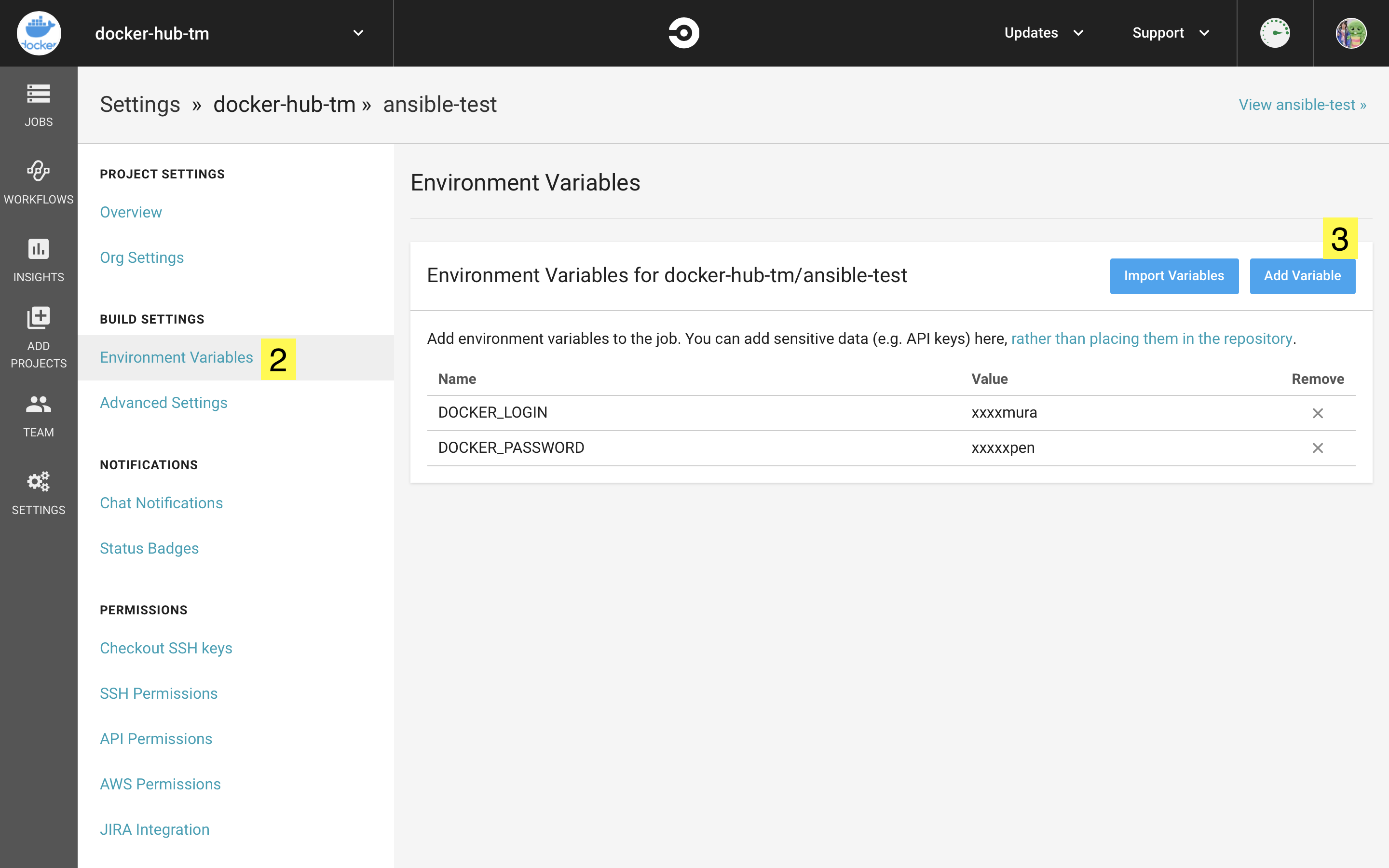
Task: Click the CircleCI logo in header
Action: pos(683,33)
